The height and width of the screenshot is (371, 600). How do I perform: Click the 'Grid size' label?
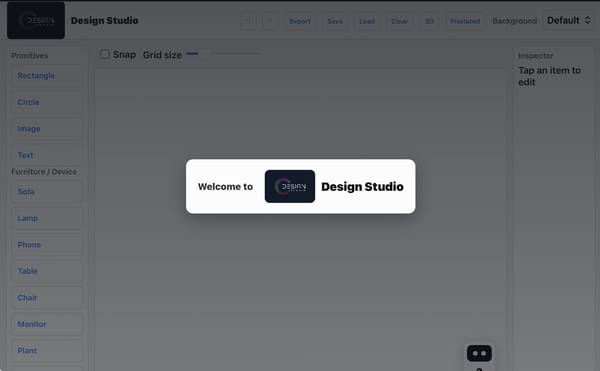[162, 55]
